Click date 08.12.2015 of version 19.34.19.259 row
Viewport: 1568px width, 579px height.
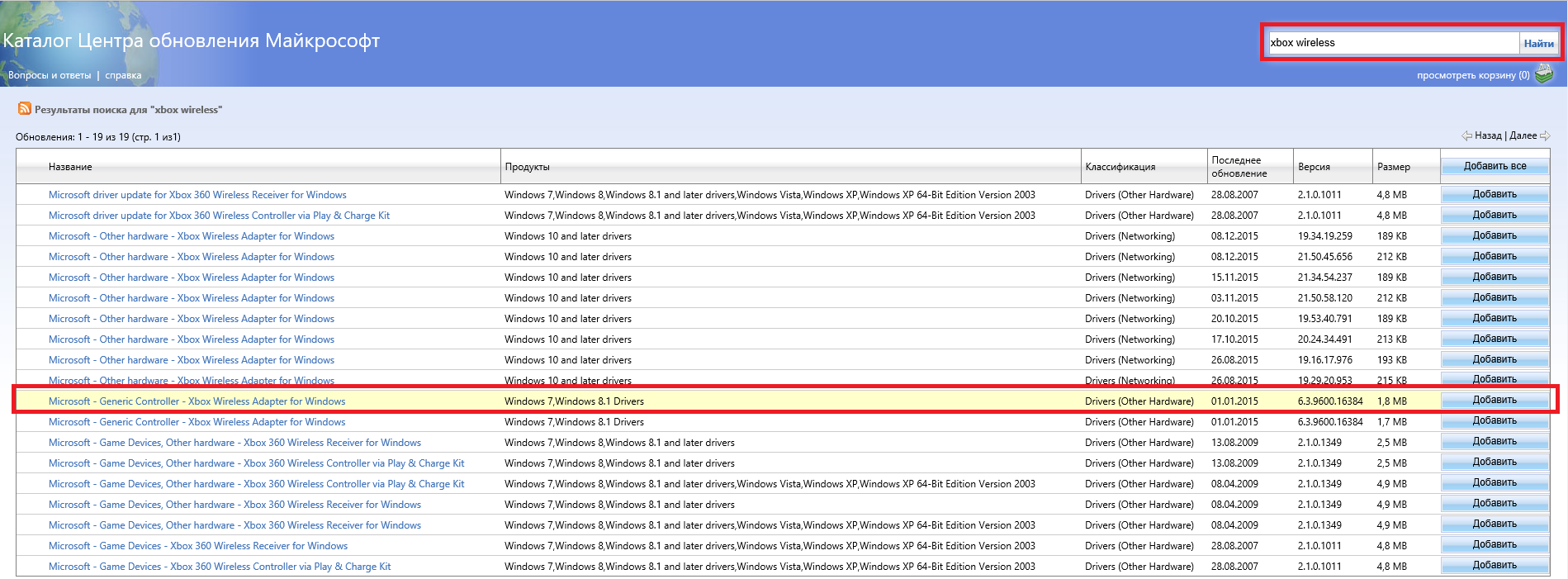point(1234,236)
